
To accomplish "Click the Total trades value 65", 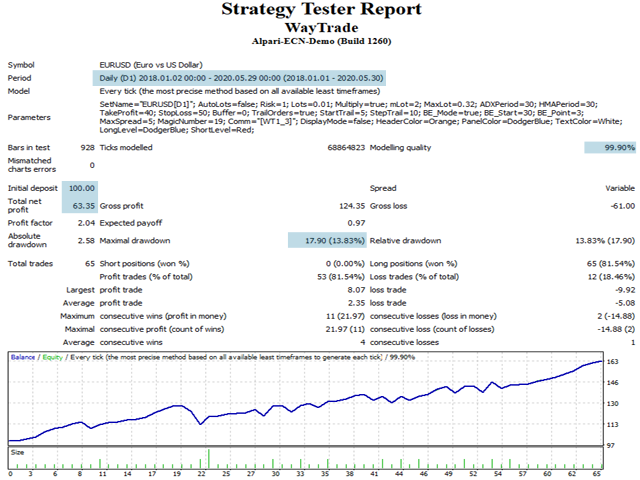I will 90,264.
